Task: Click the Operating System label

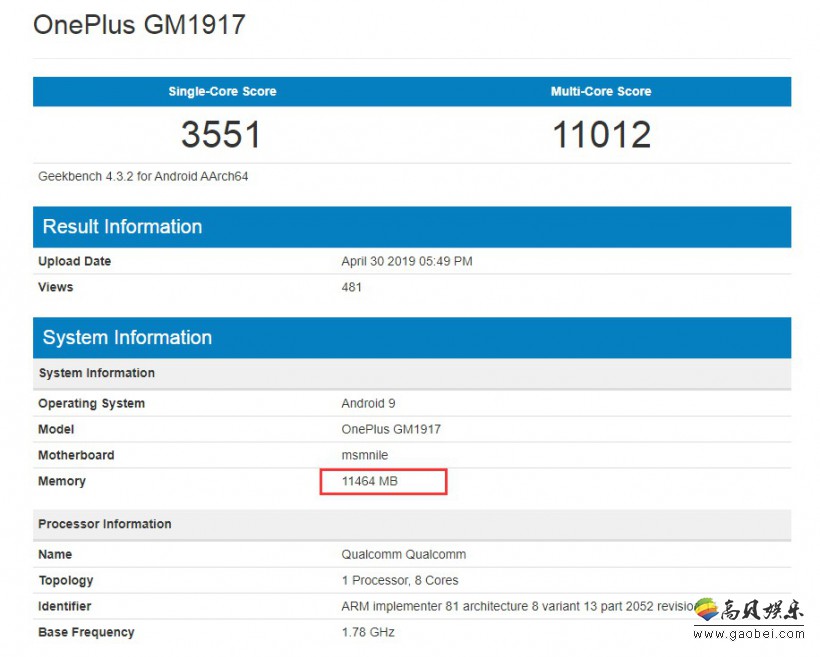Action: (x=92, y=403)
